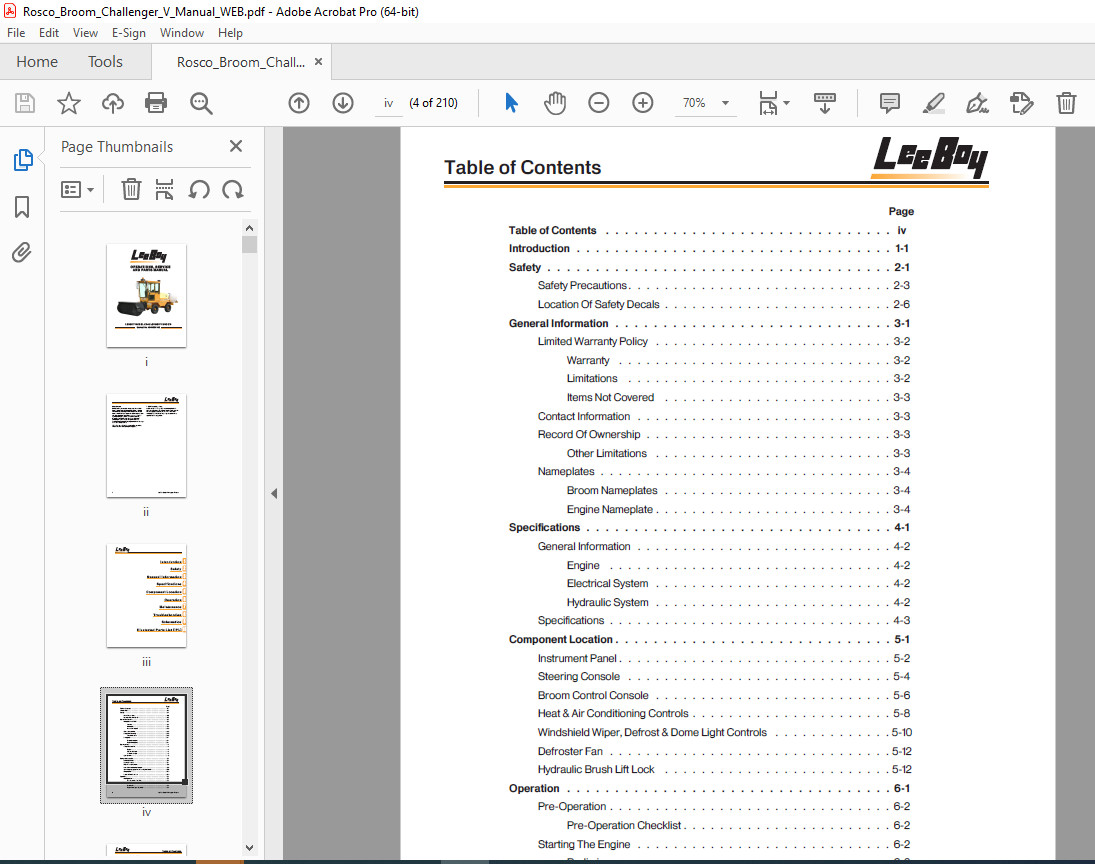1095x864 pixels.
Task: Click the Specifications 4-1 heading entry
Action: click(708, 527)
